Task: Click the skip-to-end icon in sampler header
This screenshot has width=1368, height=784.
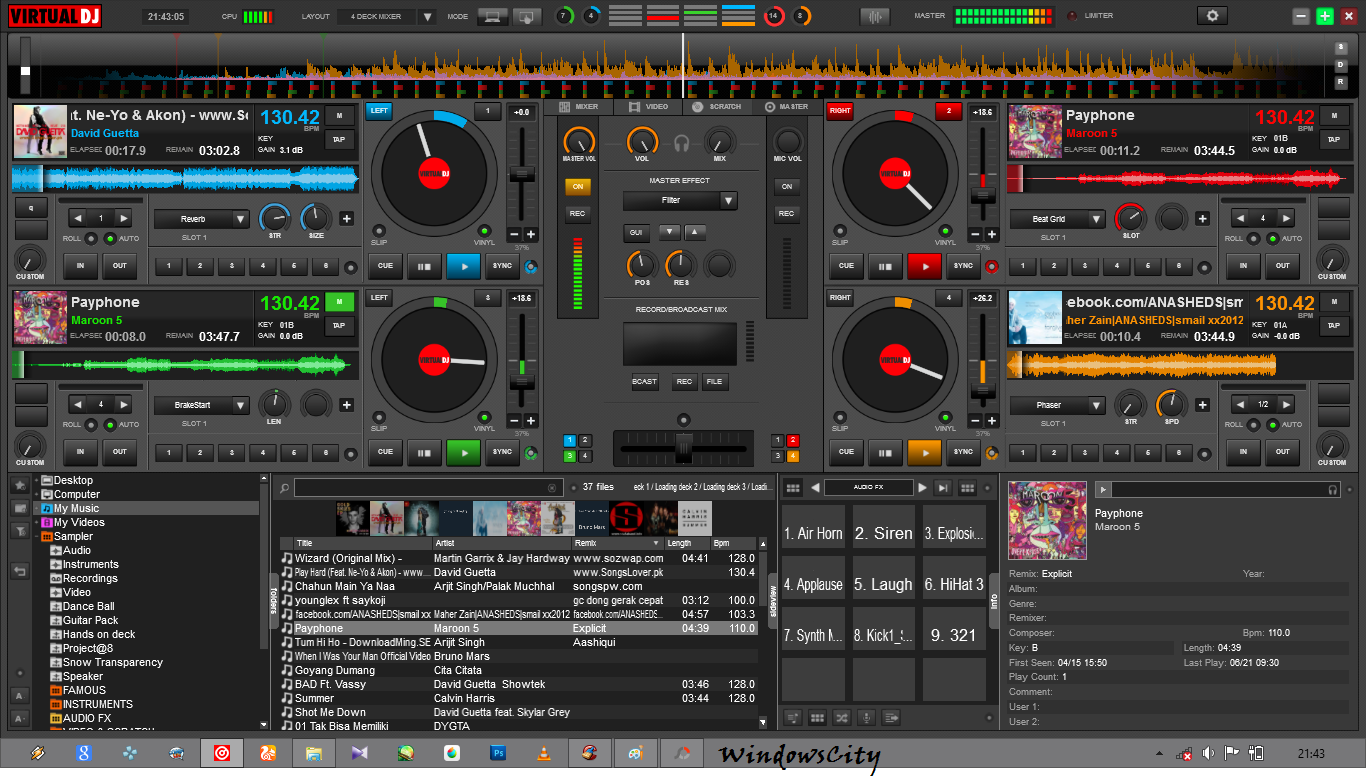Action: (x=942, y=488)
